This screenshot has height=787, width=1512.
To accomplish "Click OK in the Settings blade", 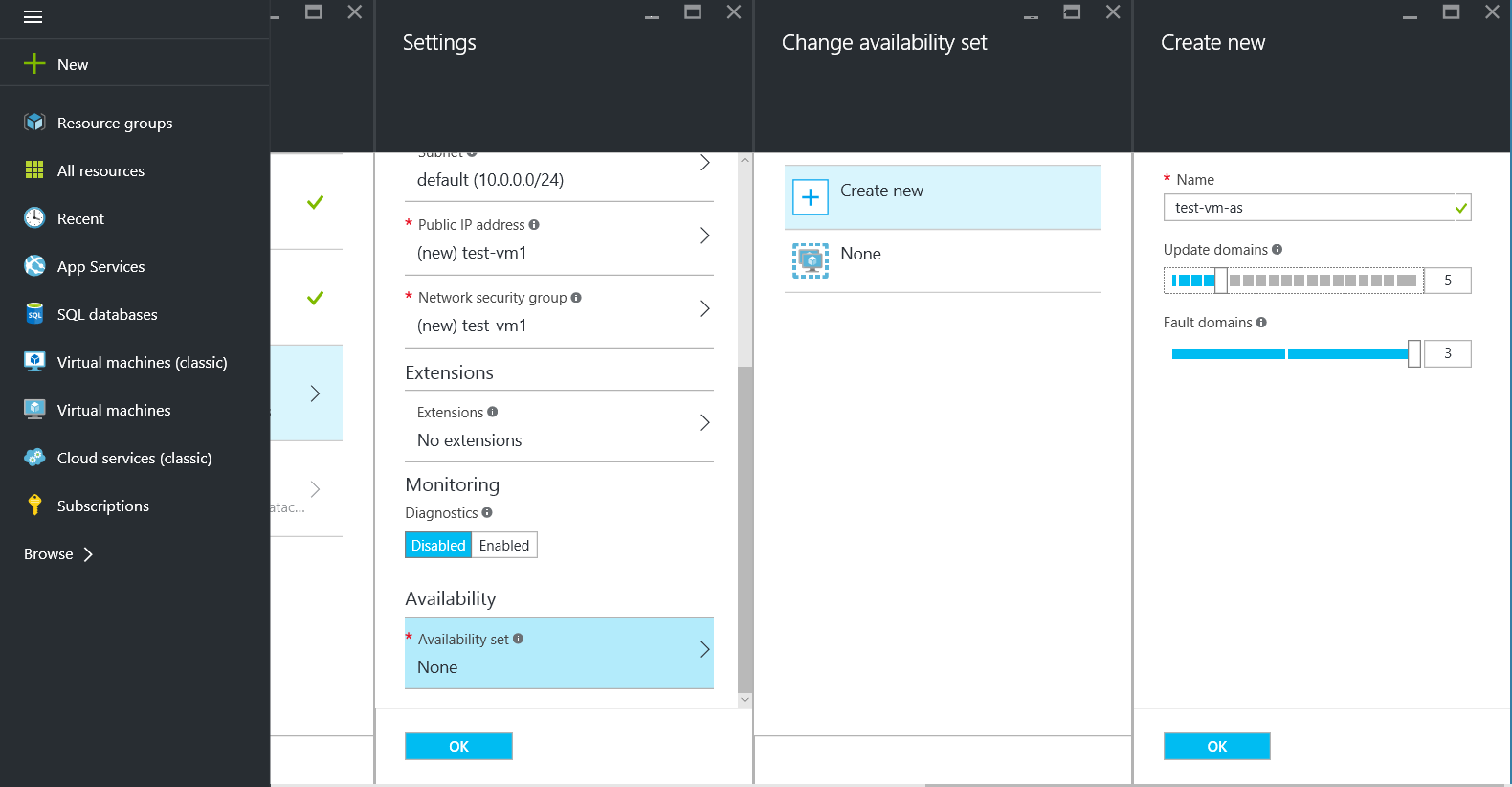I will [458, 746].
